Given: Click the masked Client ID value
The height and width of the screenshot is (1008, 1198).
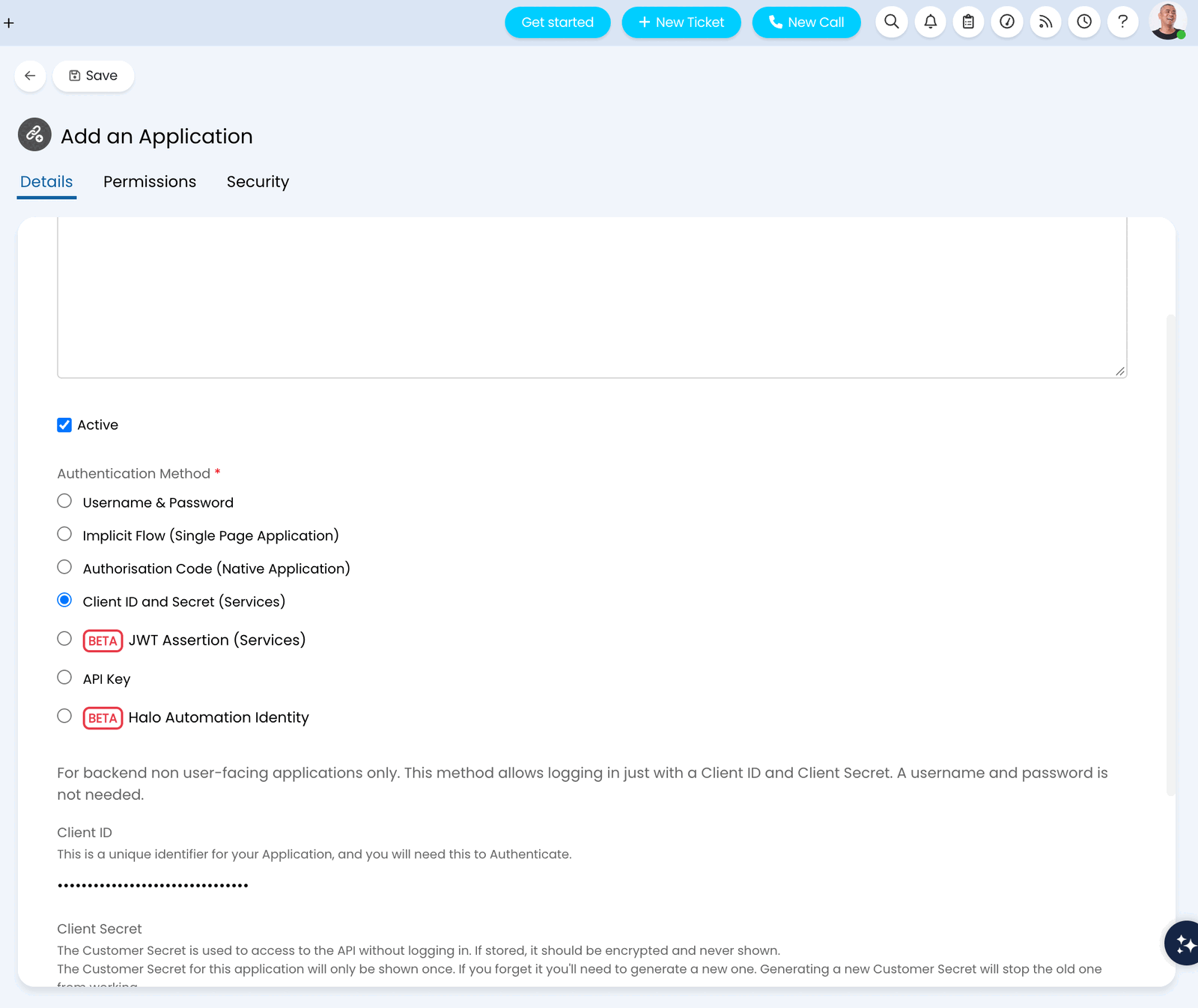Looking at the screenshot, I should [x=153, y=886].
